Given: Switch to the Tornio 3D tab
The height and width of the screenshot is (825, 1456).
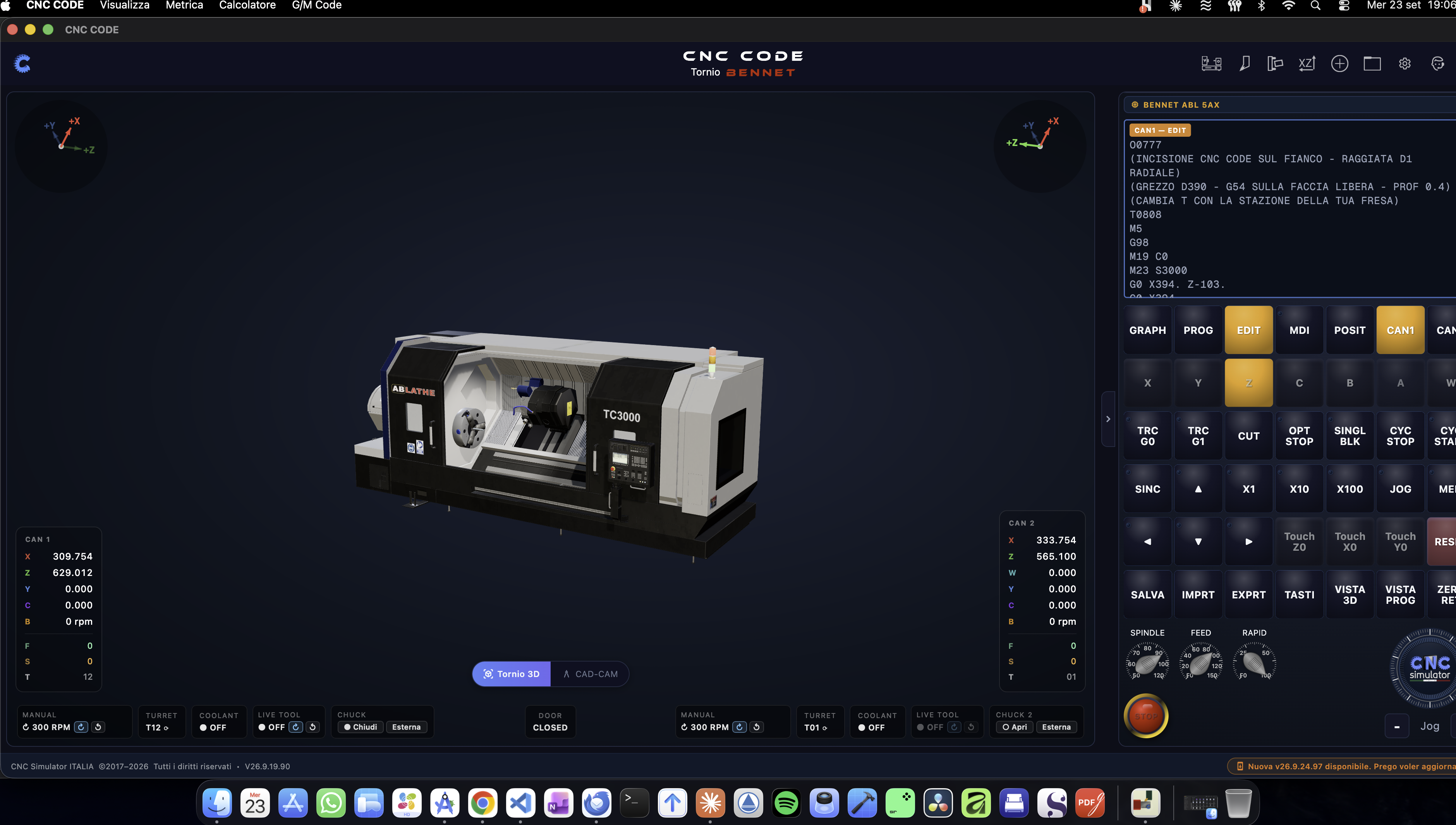Looking at the screenshot, I should point(512,674).
